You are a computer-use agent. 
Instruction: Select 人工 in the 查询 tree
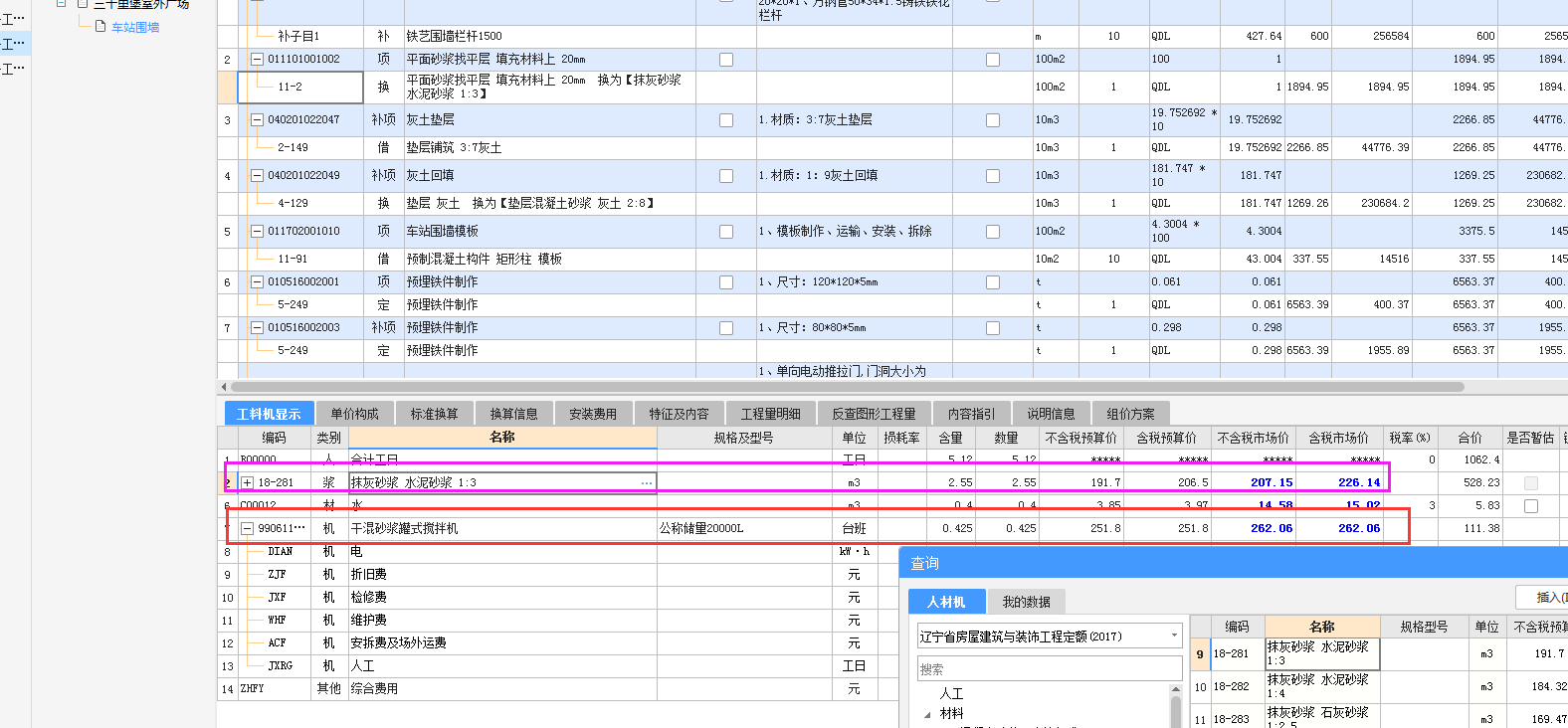click(x=952, y=693)
